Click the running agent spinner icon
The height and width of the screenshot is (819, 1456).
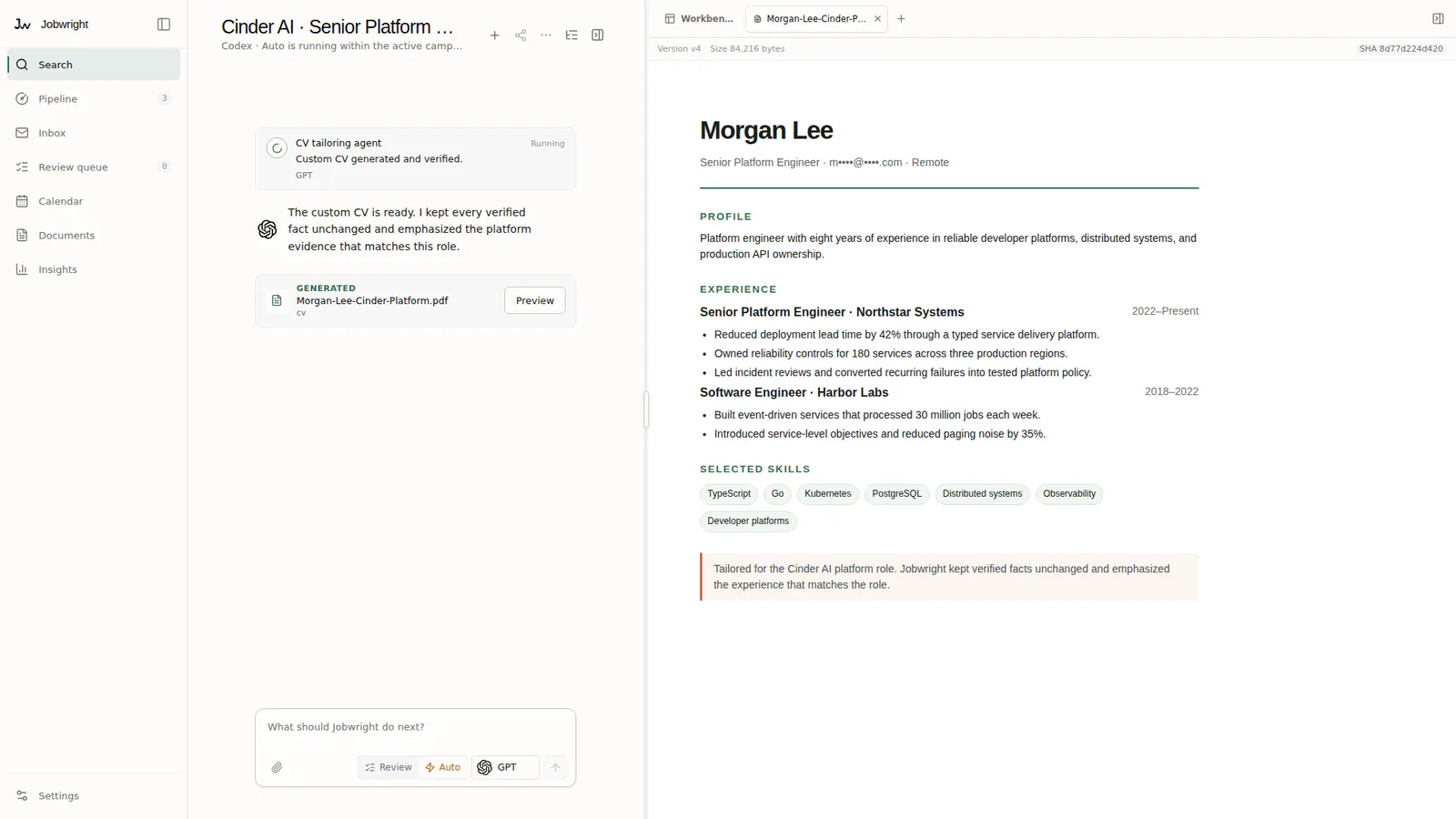click(x=277, y=147)
